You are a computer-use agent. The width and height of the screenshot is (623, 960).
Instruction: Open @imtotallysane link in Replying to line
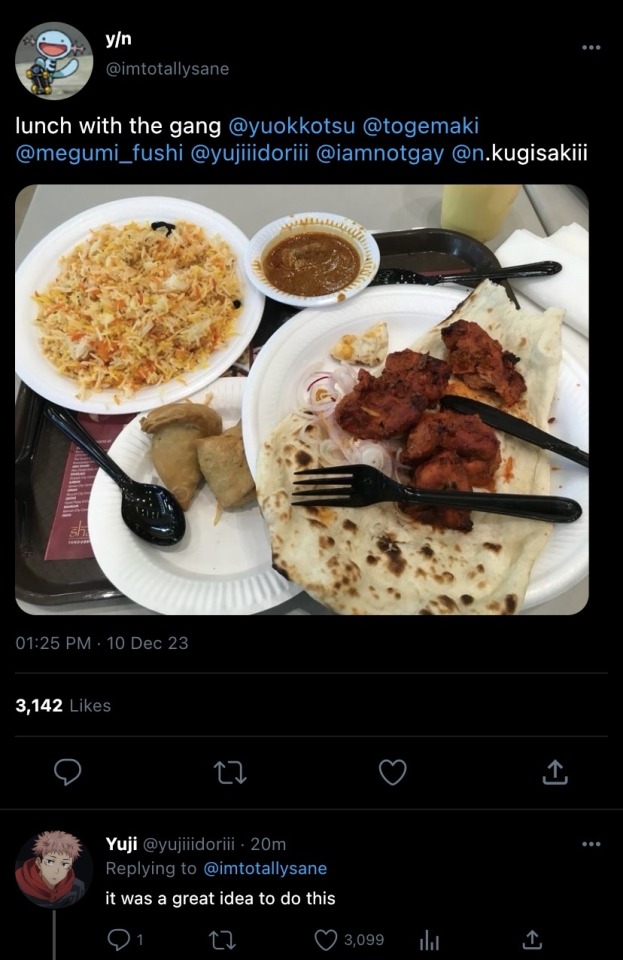click(264, 868)
